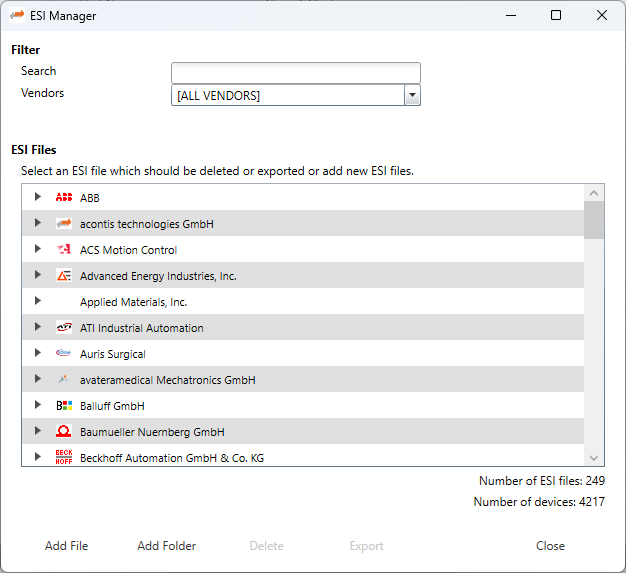Screen dimensions: 626x573
Task: Click the ACS Motion Control logo icon
Action: [x=64, y=249]
